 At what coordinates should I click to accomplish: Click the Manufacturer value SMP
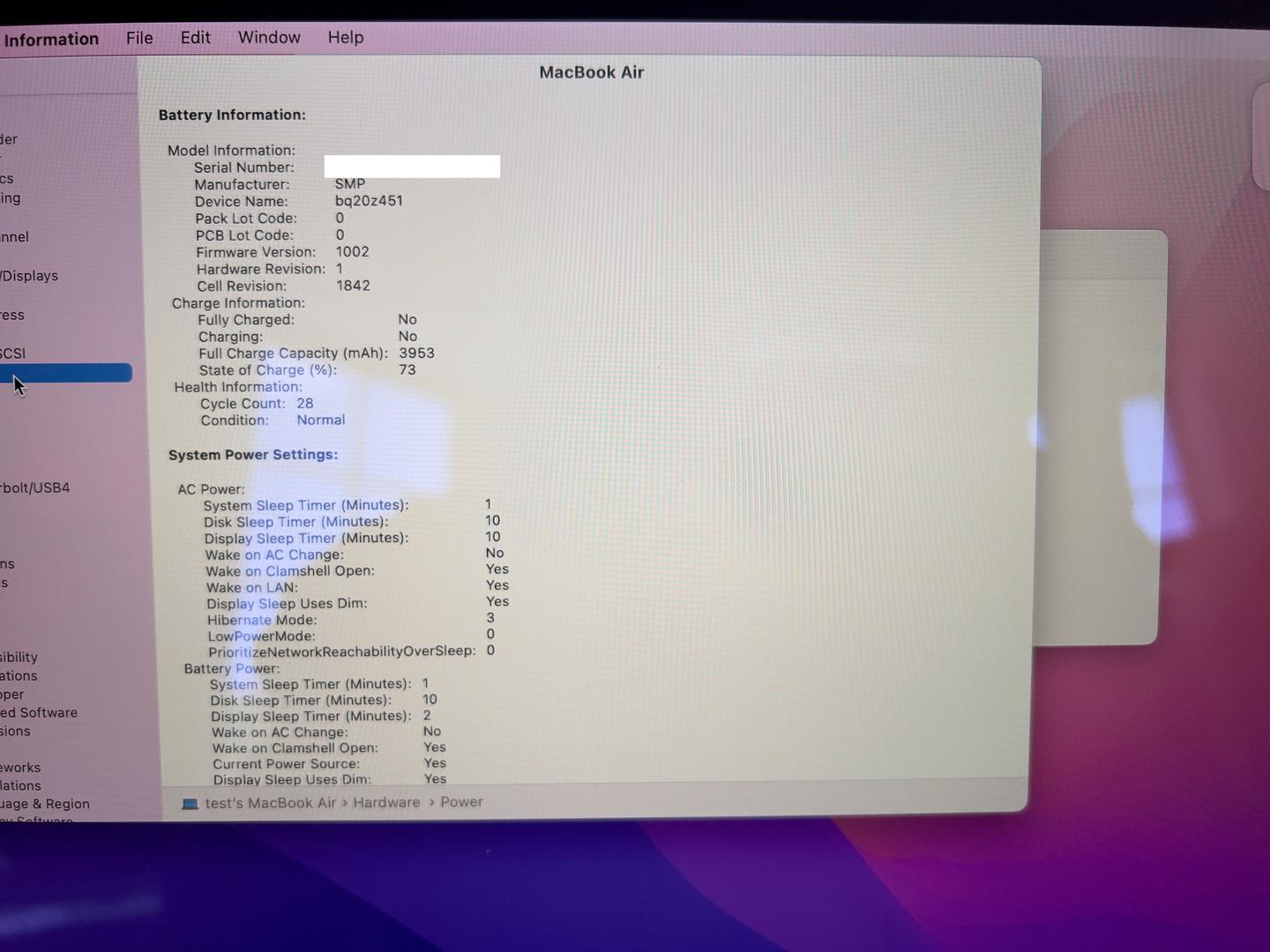[350, 183]
